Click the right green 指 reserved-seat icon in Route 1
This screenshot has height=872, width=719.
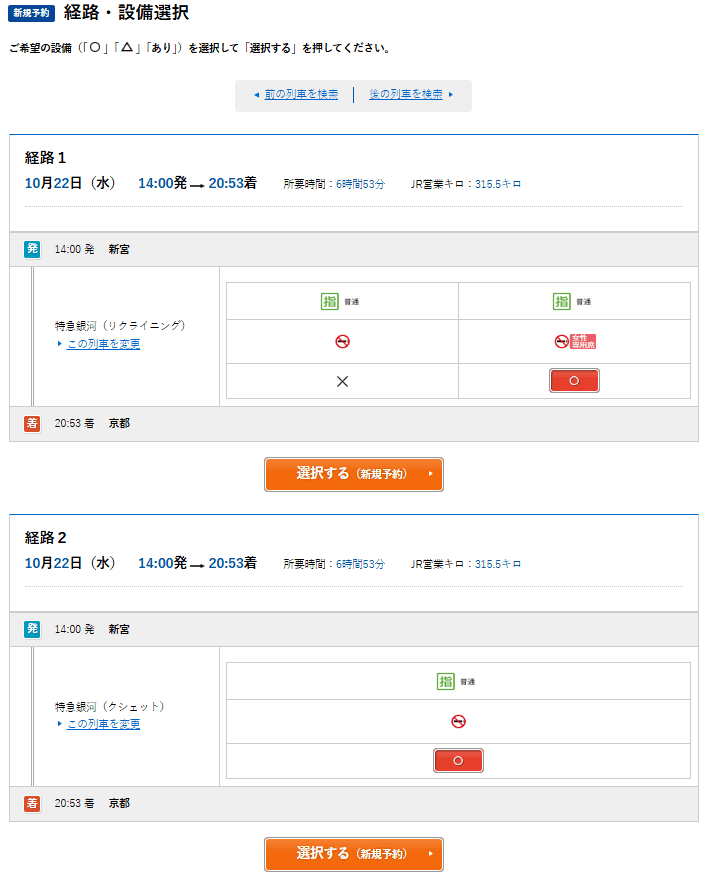click(562, 301)
